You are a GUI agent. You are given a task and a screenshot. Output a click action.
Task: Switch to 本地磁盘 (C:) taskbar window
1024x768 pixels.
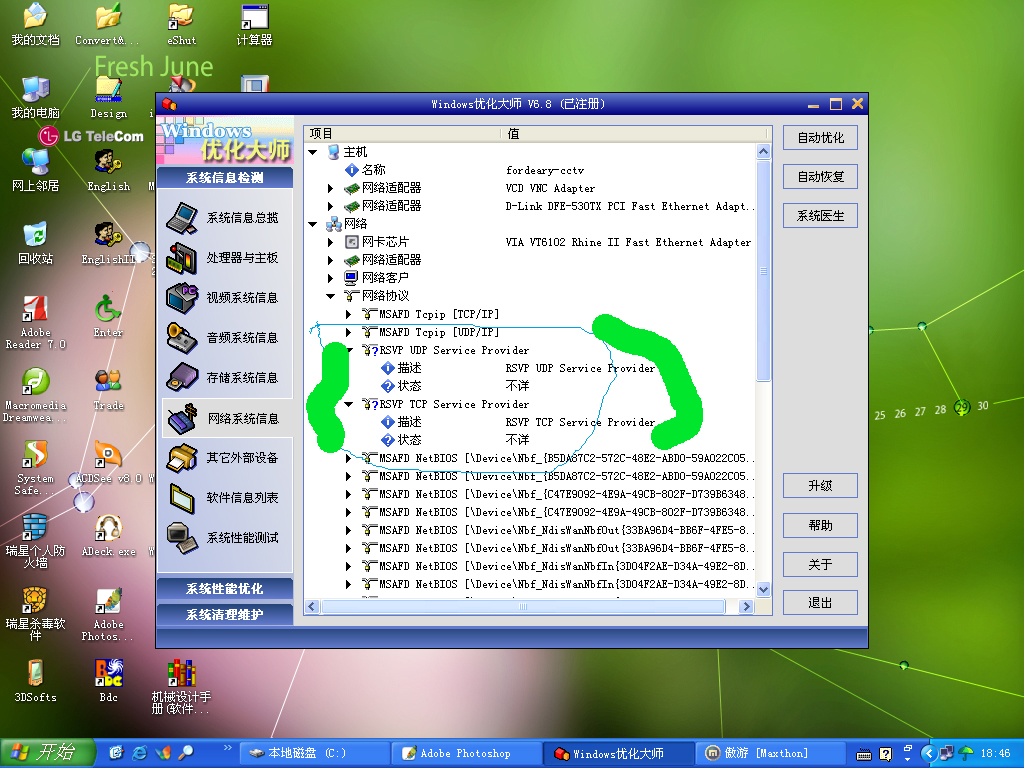point(314,753)
